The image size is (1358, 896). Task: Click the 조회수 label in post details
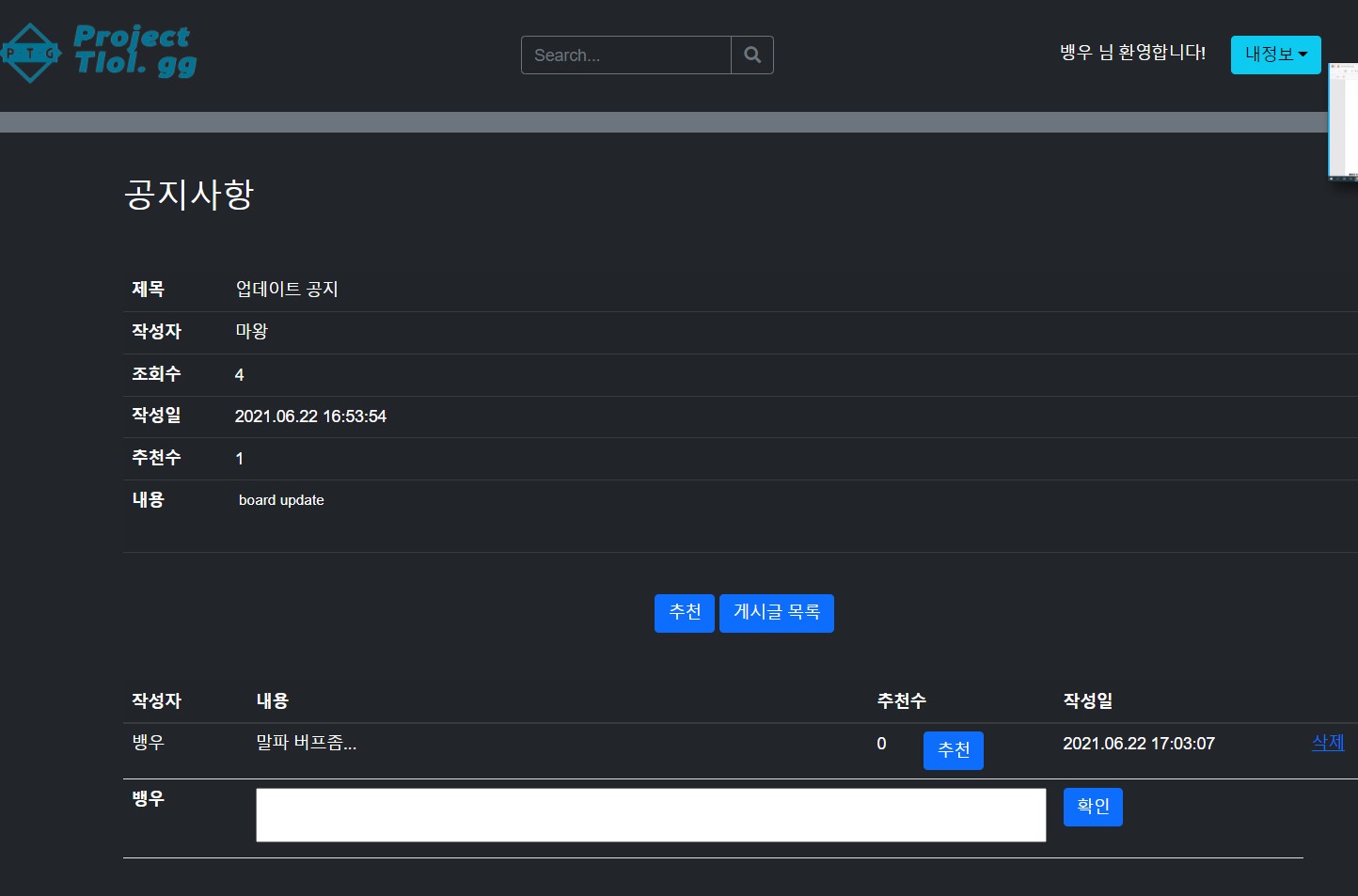[156, 373]
